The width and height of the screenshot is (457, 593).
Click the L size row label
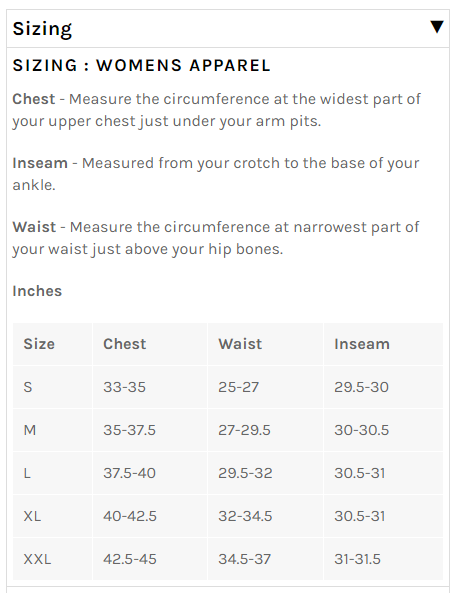(27, 473)
